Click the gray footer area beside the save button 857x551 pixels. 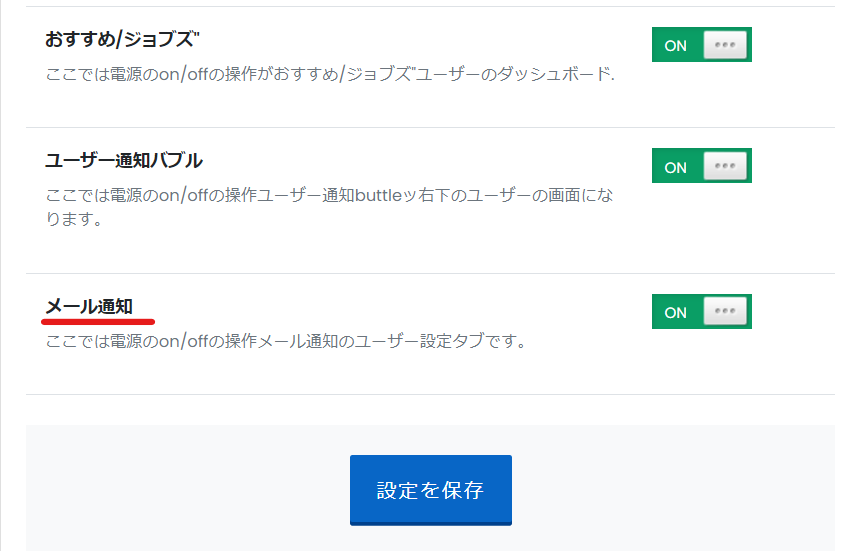click(672, 489)
